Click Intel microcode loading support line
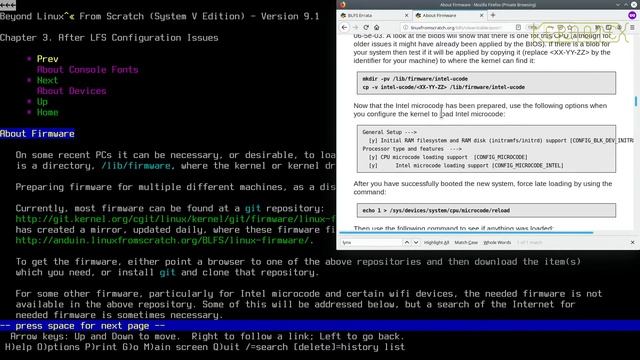Screen dimensions: 640x360 tap(466, 166)
